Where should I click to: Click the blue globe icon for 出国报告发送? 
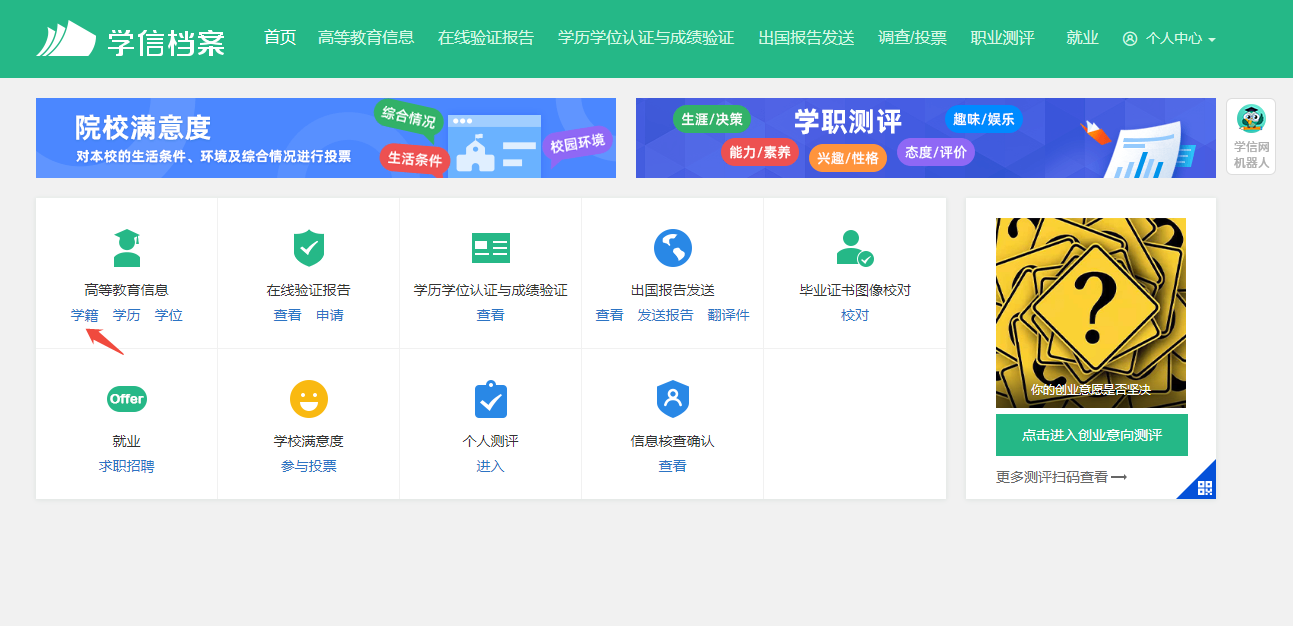click(673, 248)
